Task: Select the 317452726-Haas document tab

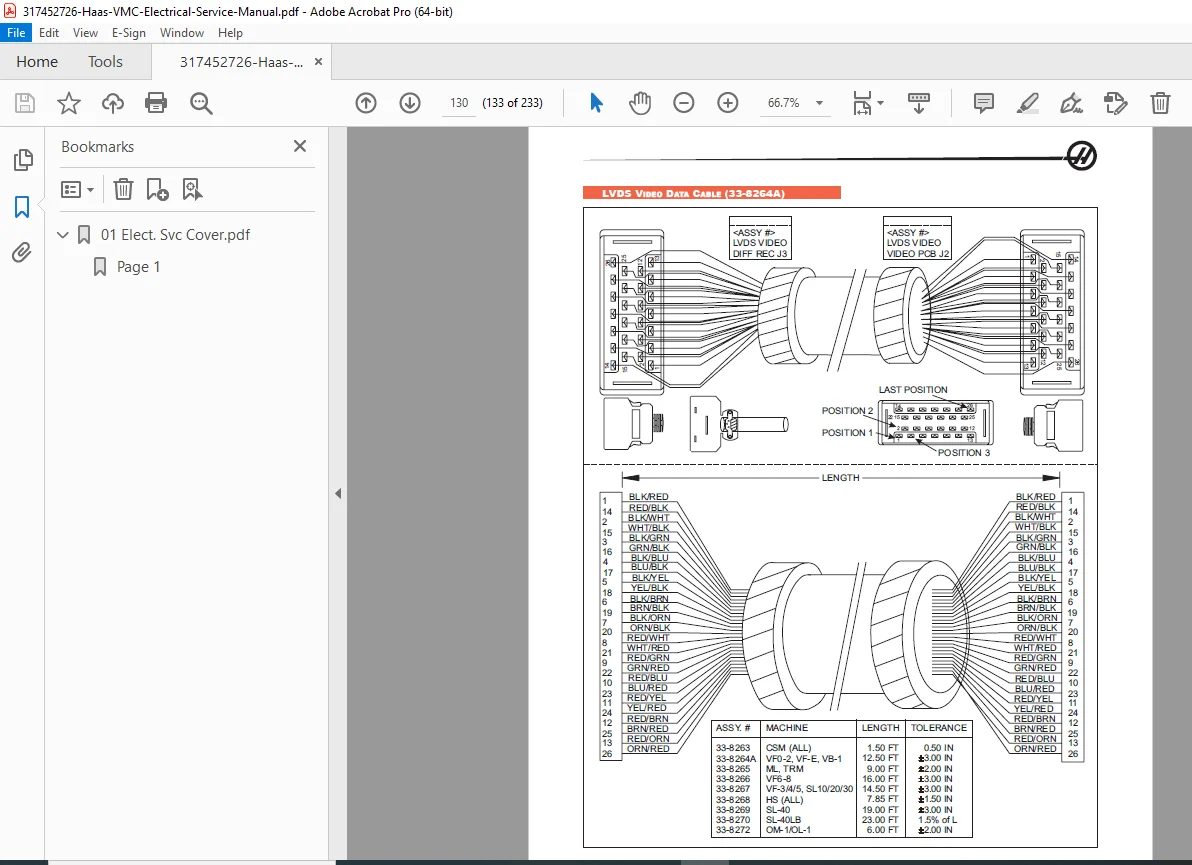Action: pos(241,62)
